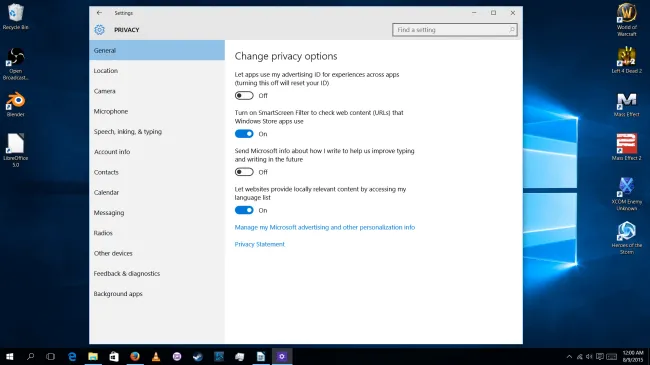This screenshot has width=650, height=365.
Task: Toggle Send Microsoft typing info switch
Action: point(244,172)
